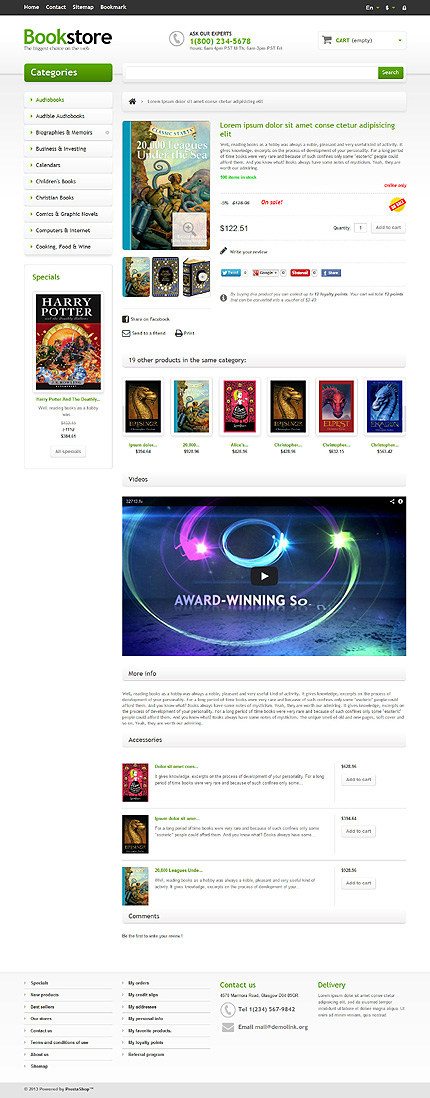The height and width of the screenshot is (1098, 430).
Task: Open the Contact menu item
Action: pos(55,7)
